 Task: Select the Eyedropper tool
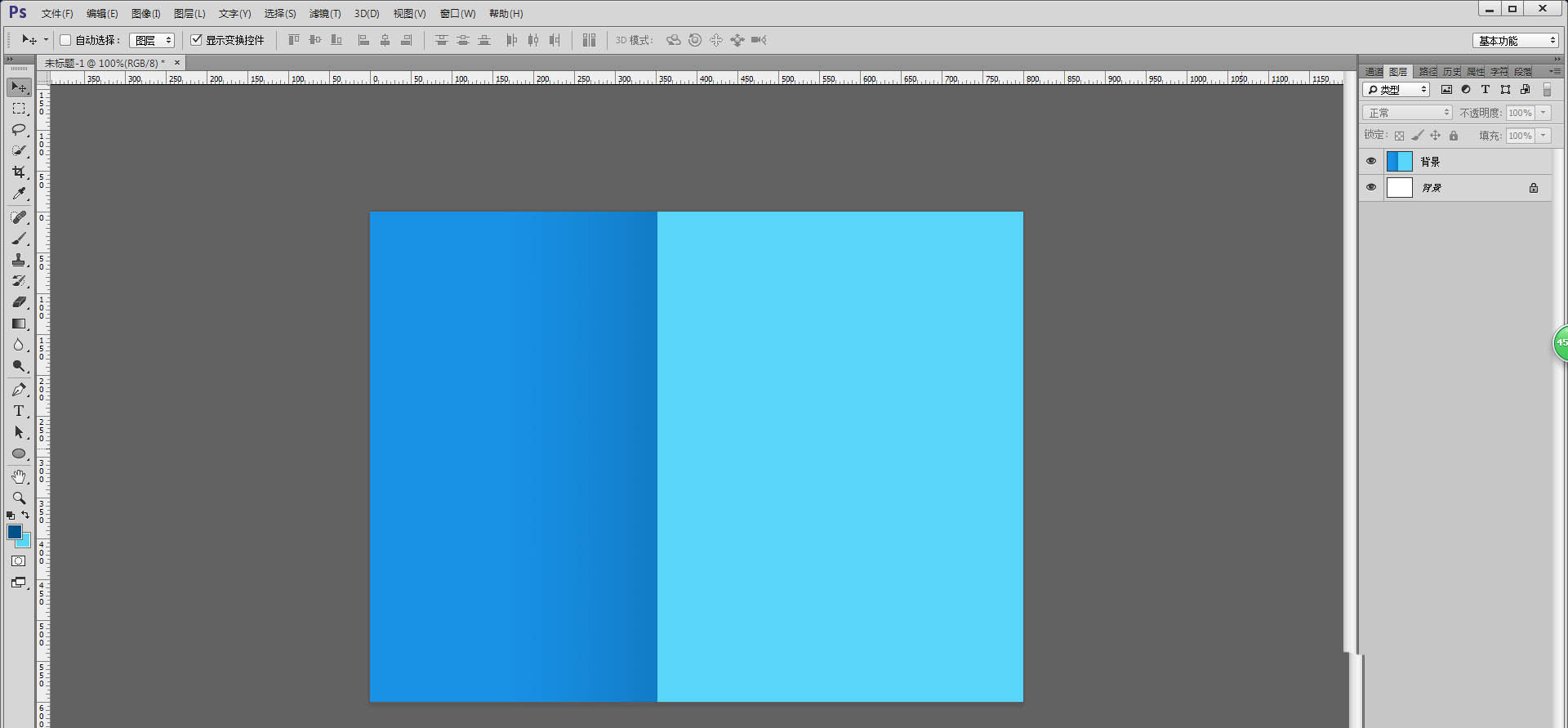click(19, 194)
